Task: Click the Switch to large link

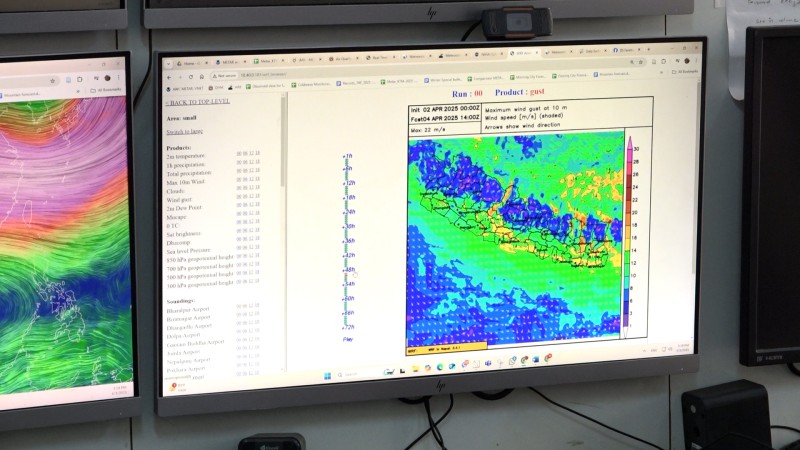Action: (184, 132)
